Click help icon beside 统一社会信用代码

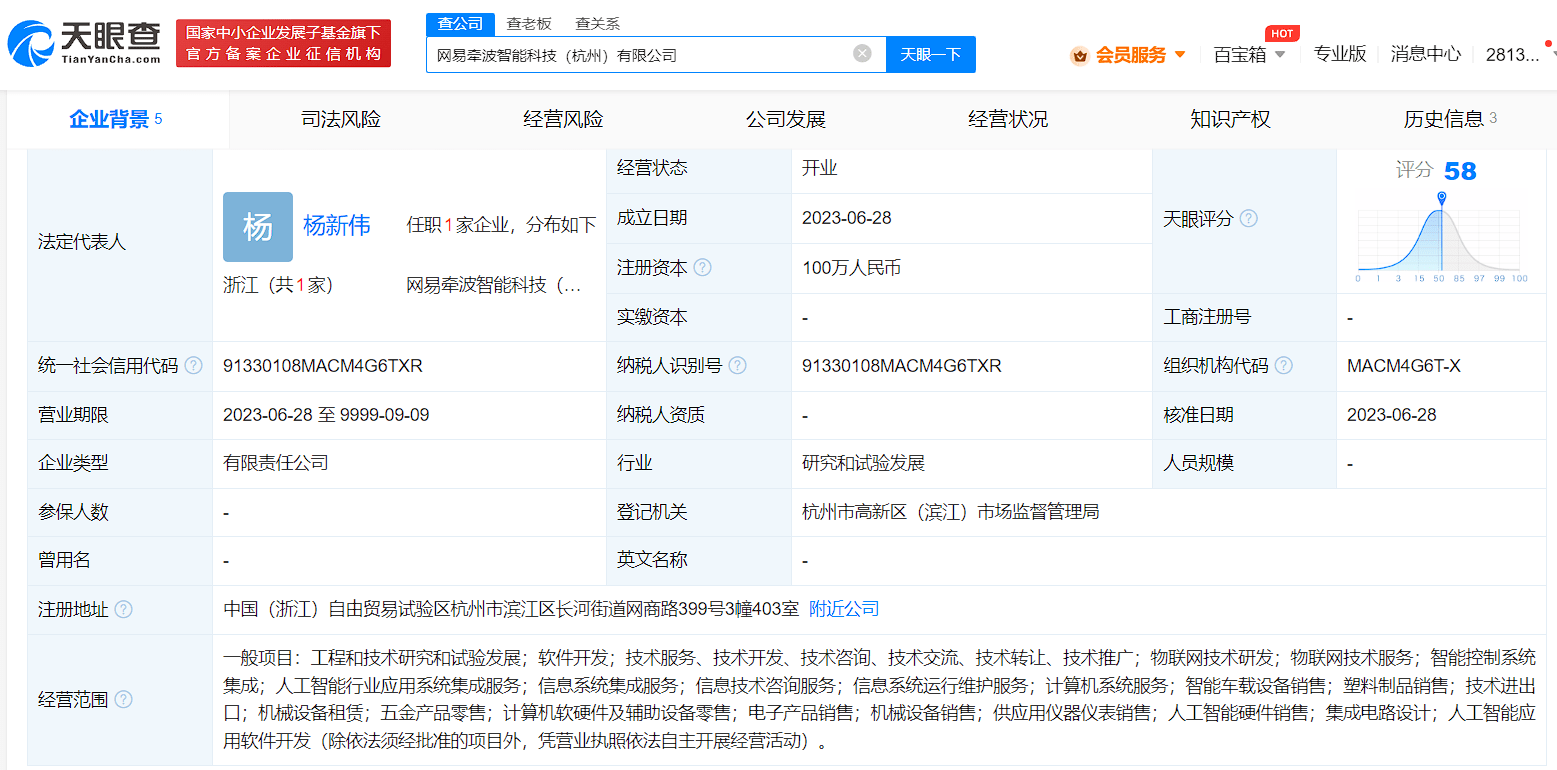click(194, 366)
